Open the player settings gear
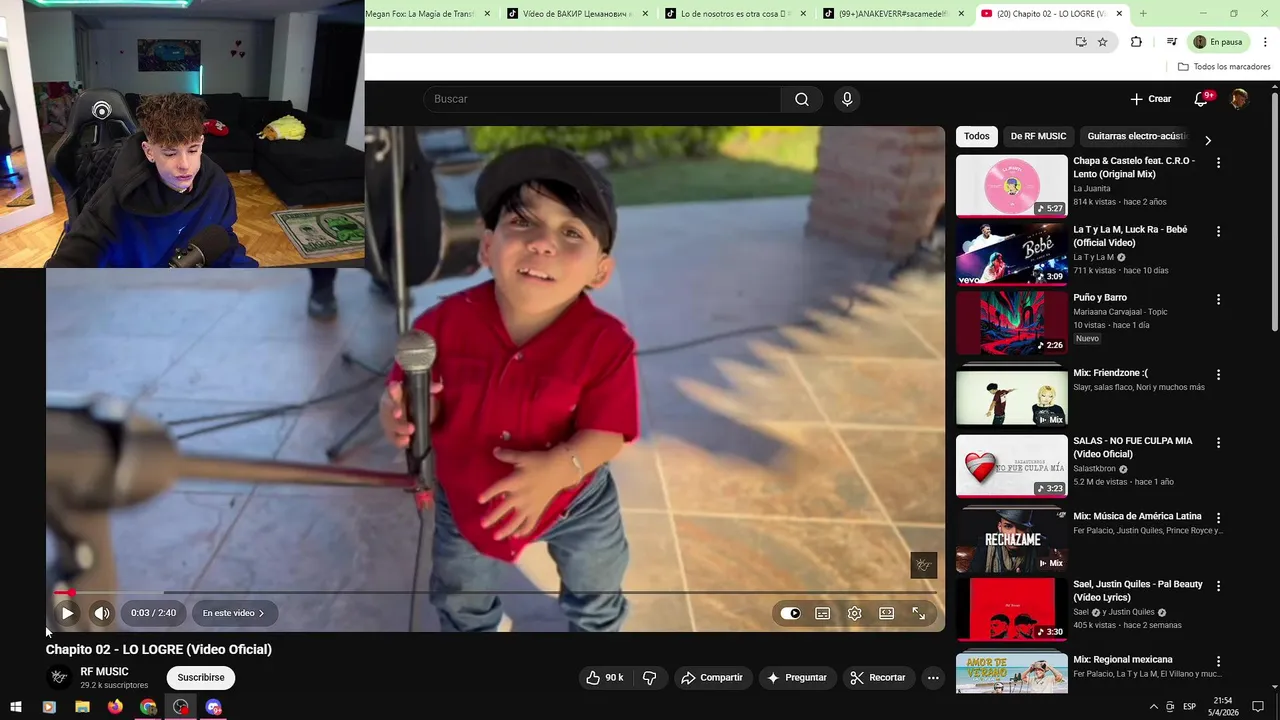 point(854,613)
